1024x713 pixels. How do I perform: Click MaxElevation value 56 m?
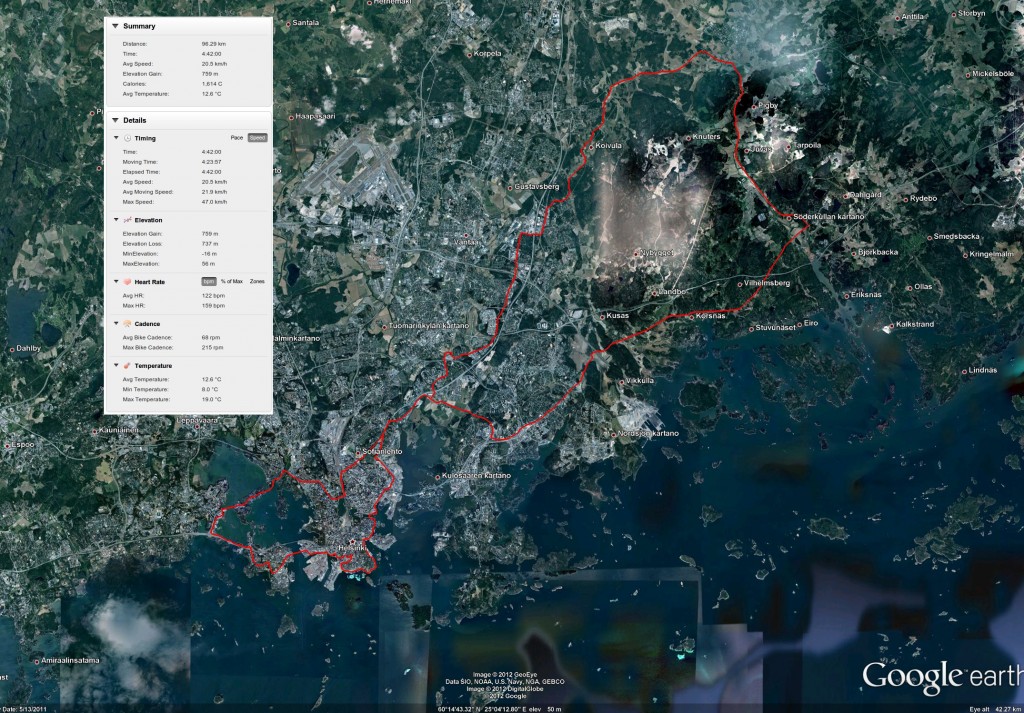pyautogui.click(x=208, y=264)
